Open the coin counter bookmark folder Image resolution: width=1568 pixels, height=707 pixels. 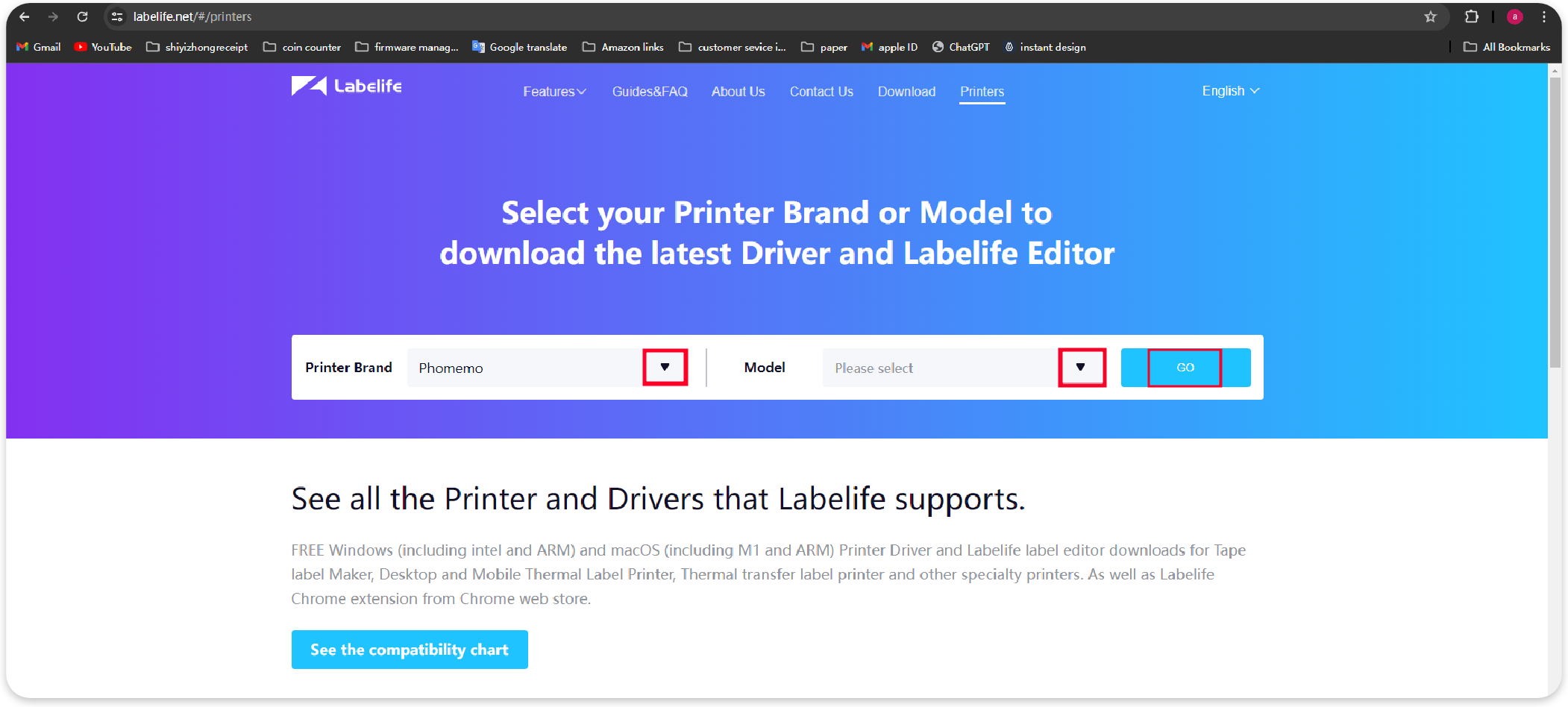tap(302, 47)
